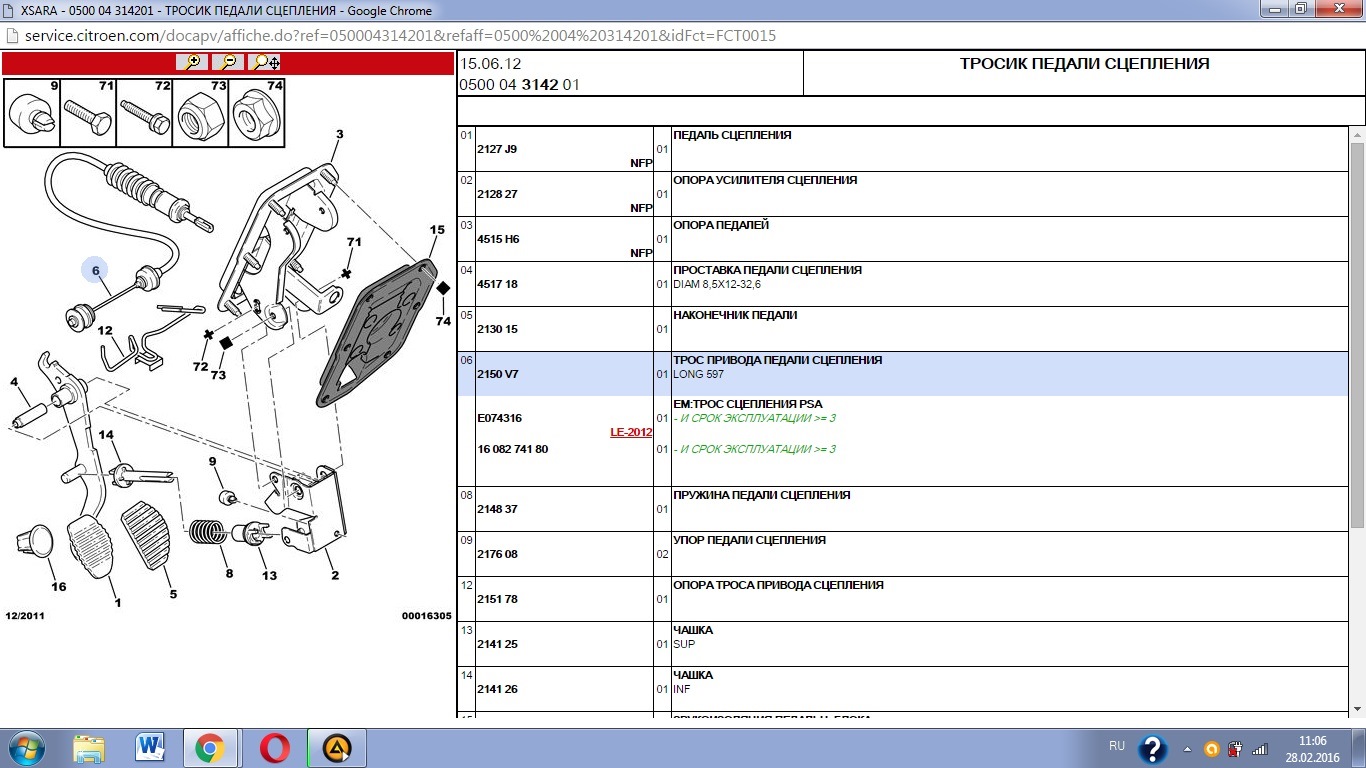Click the address bar URL
1366x768 pixels.
[x=401, y=36]
